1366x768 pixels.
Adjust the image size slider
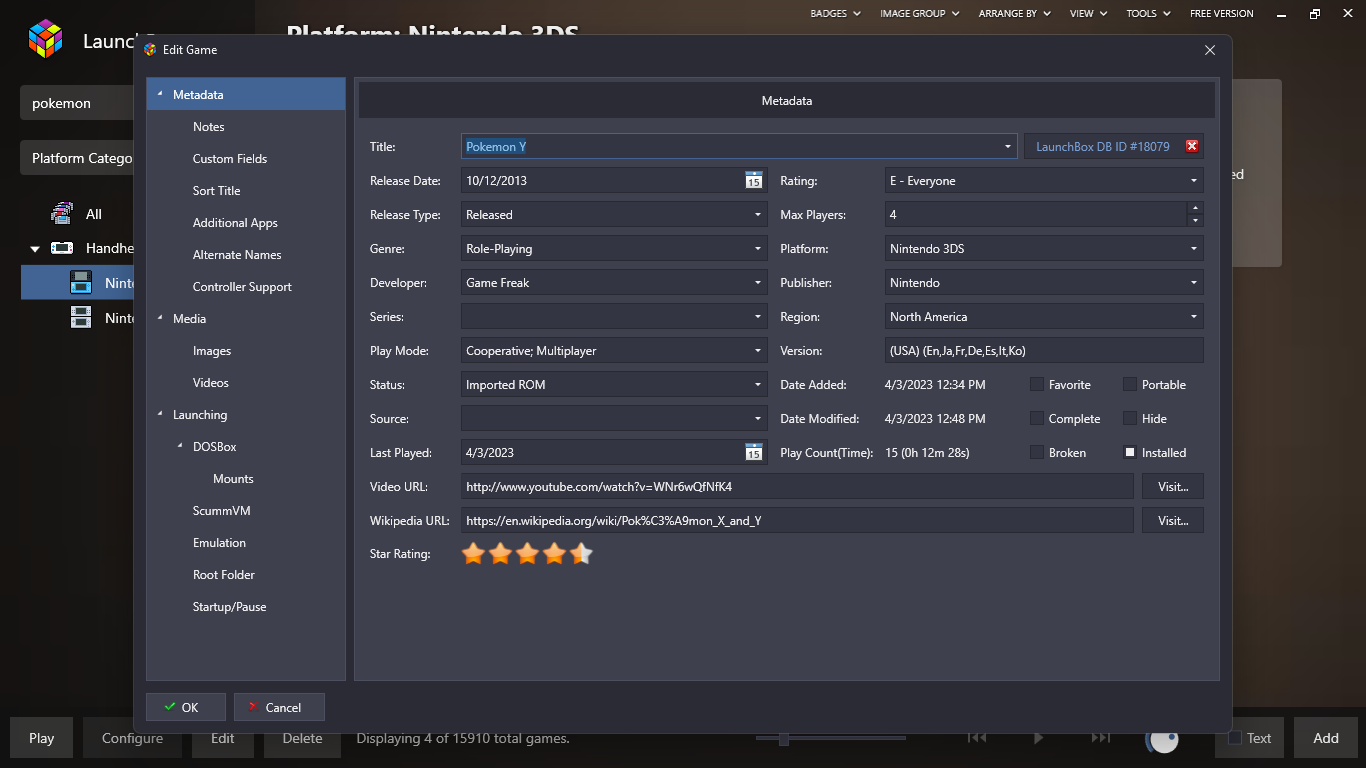click(x=784, y=739)
